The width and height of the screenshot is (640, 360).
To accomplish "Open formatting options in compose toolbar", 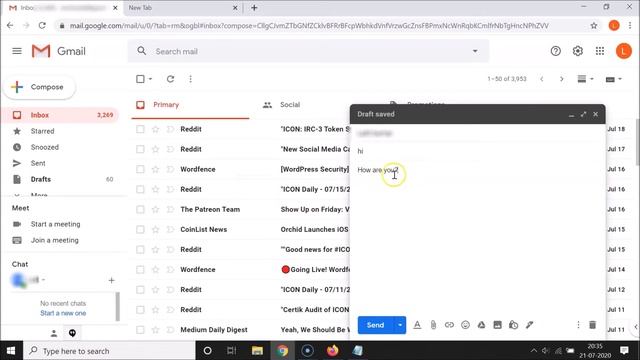I will coord(417,325).
